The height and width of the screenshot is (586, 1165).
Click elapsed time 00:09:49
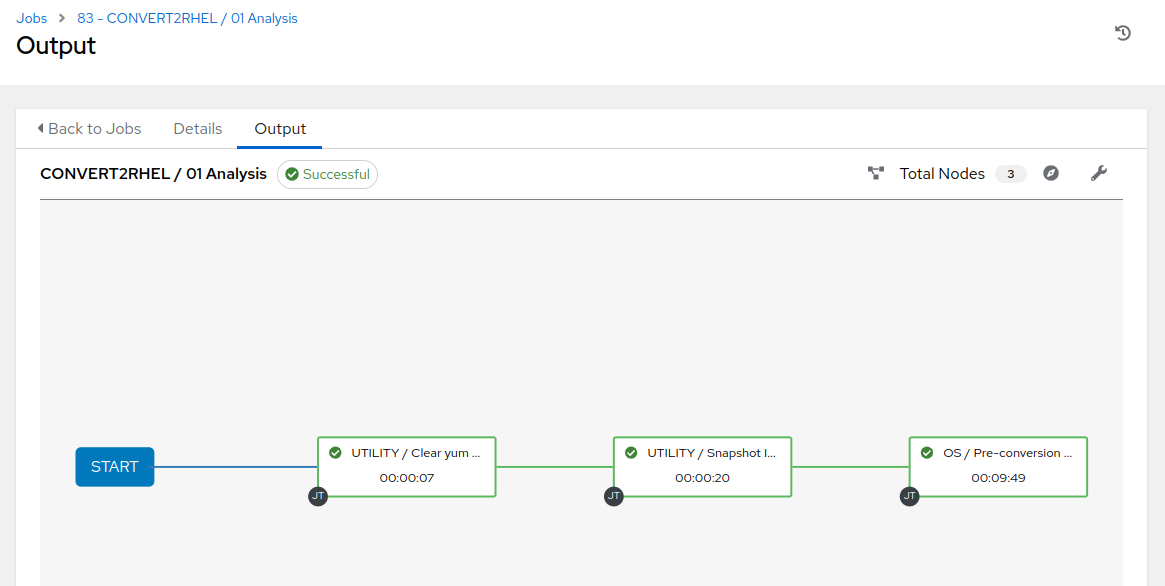pyautogui.click(x=998, y=478)
